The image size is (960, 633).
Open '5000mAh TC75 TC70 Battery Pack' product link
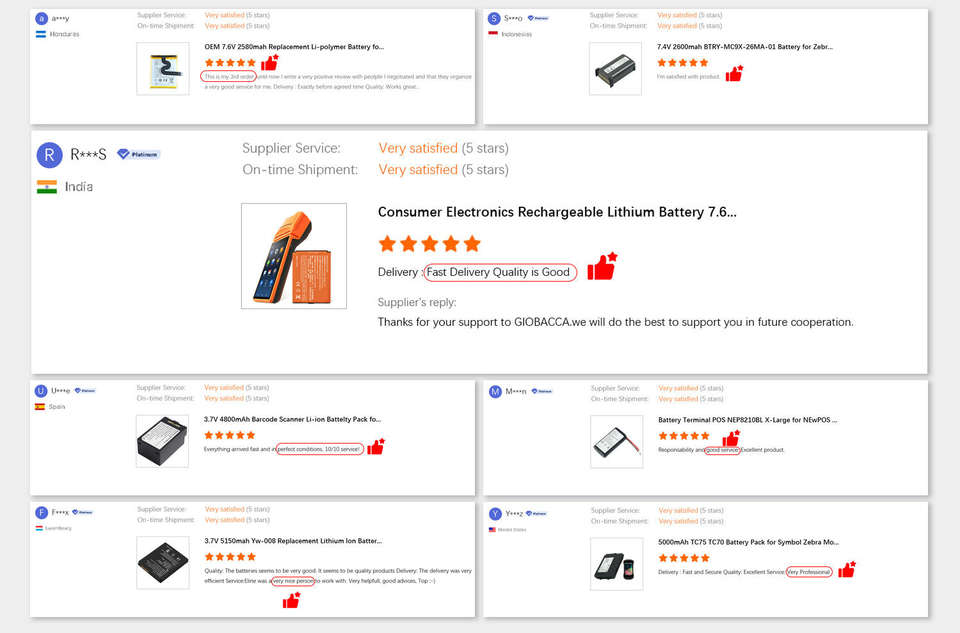(747, 542)
